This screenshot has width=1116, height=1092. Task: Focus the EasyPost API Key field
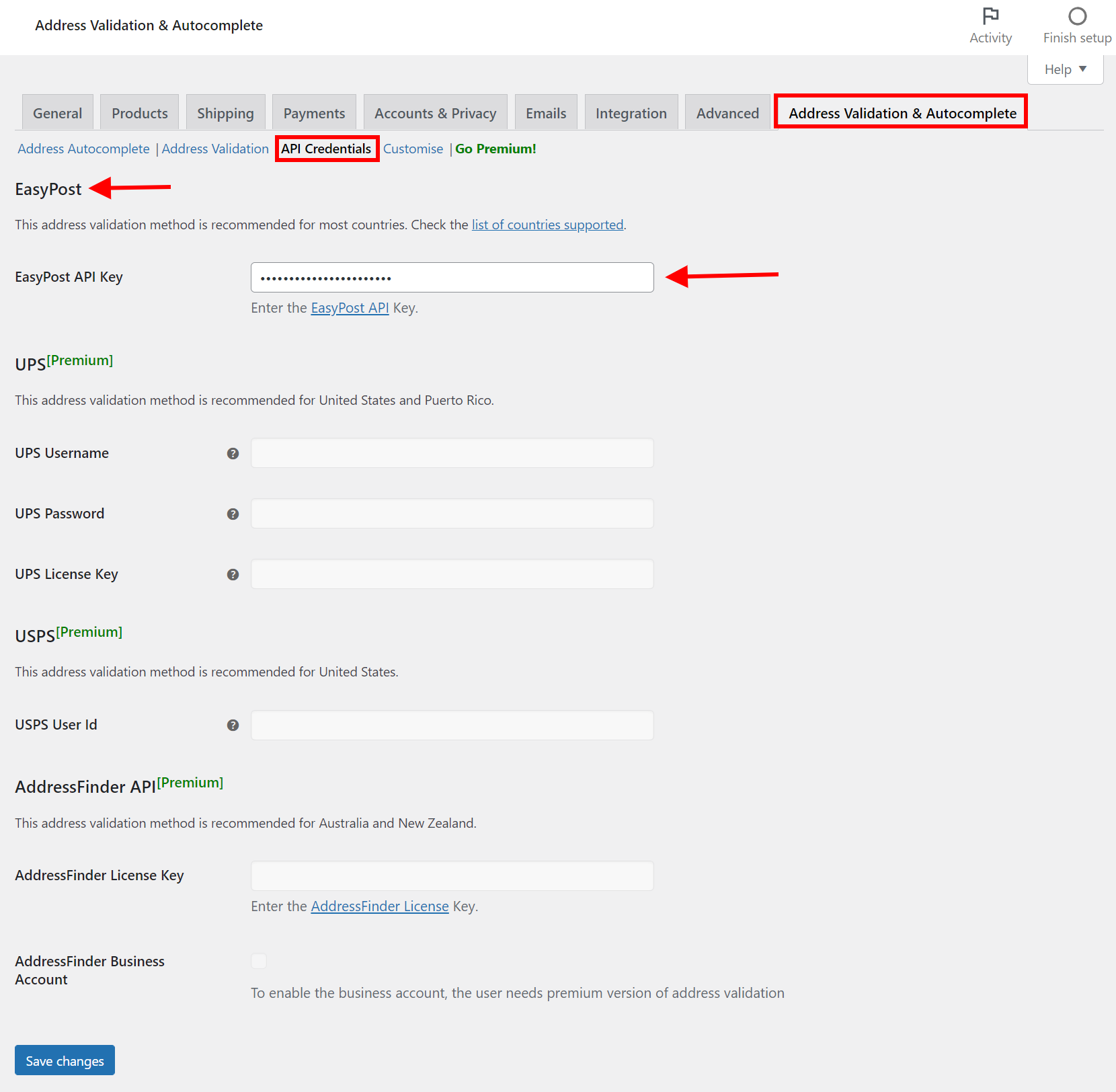[452, 277]
